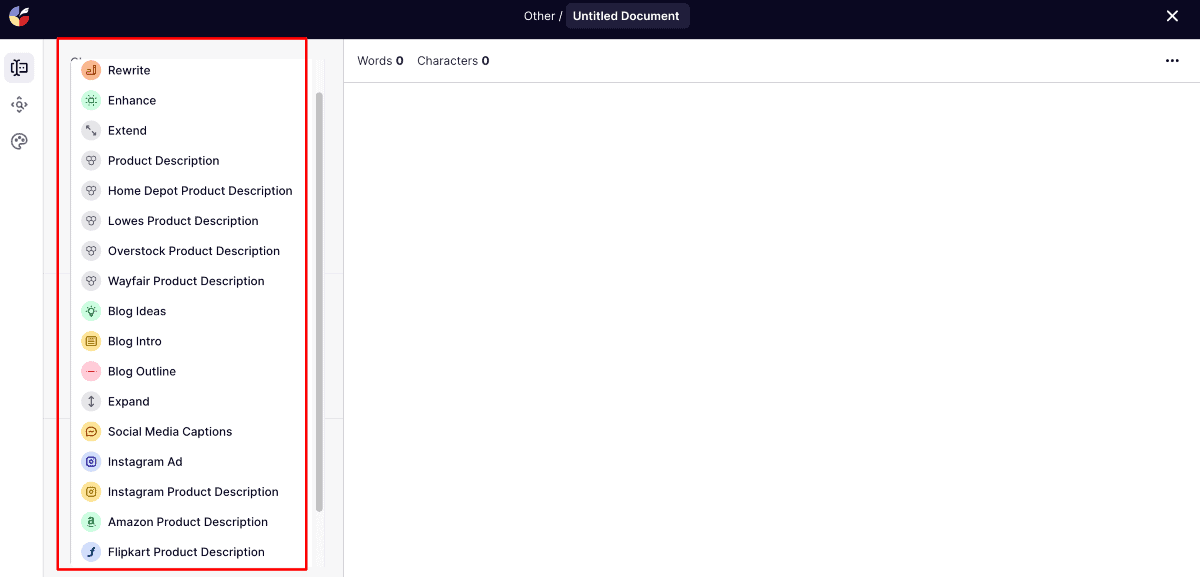Choose Home Depot Product Description option
This screenshot has height=577, width=1200.
pos(200,191)
